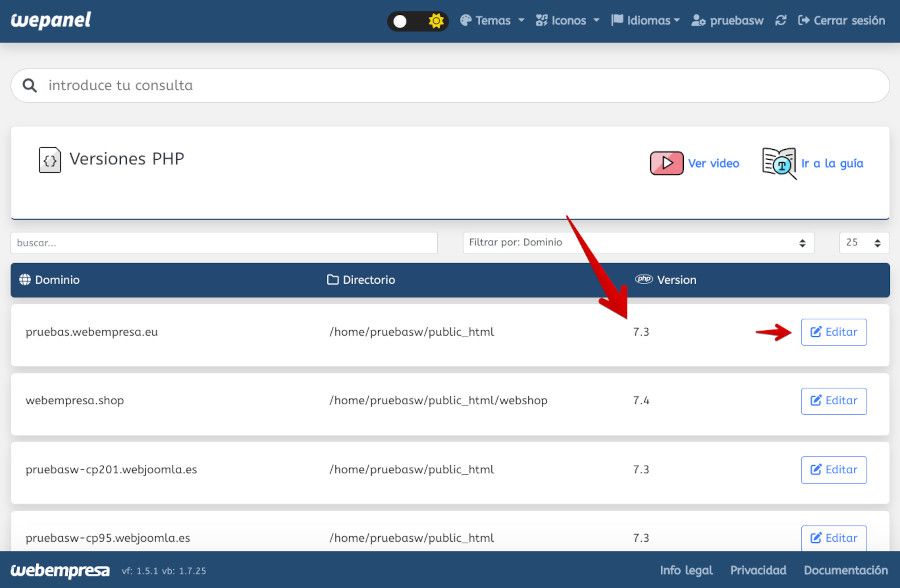Click the webempresa footer logo
Screen dimensions: 900x588
tap(60, 570)
